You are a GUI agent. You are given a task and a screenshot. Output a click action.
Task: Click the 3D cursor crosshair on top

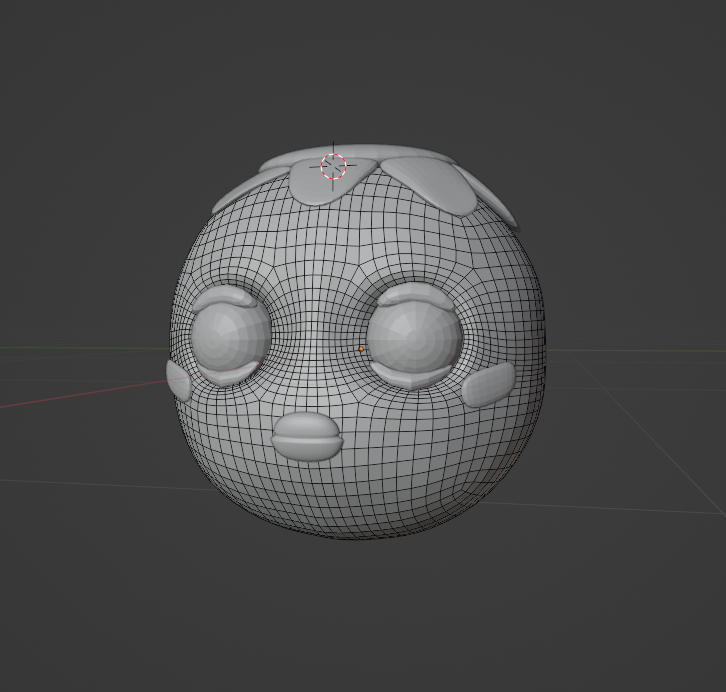point(334,166)
